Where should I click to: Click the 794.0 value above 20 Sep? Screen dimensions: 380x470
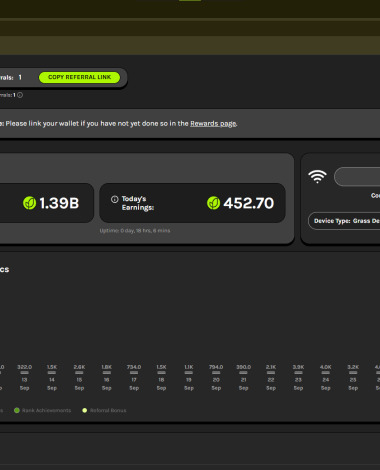[216, 367]
